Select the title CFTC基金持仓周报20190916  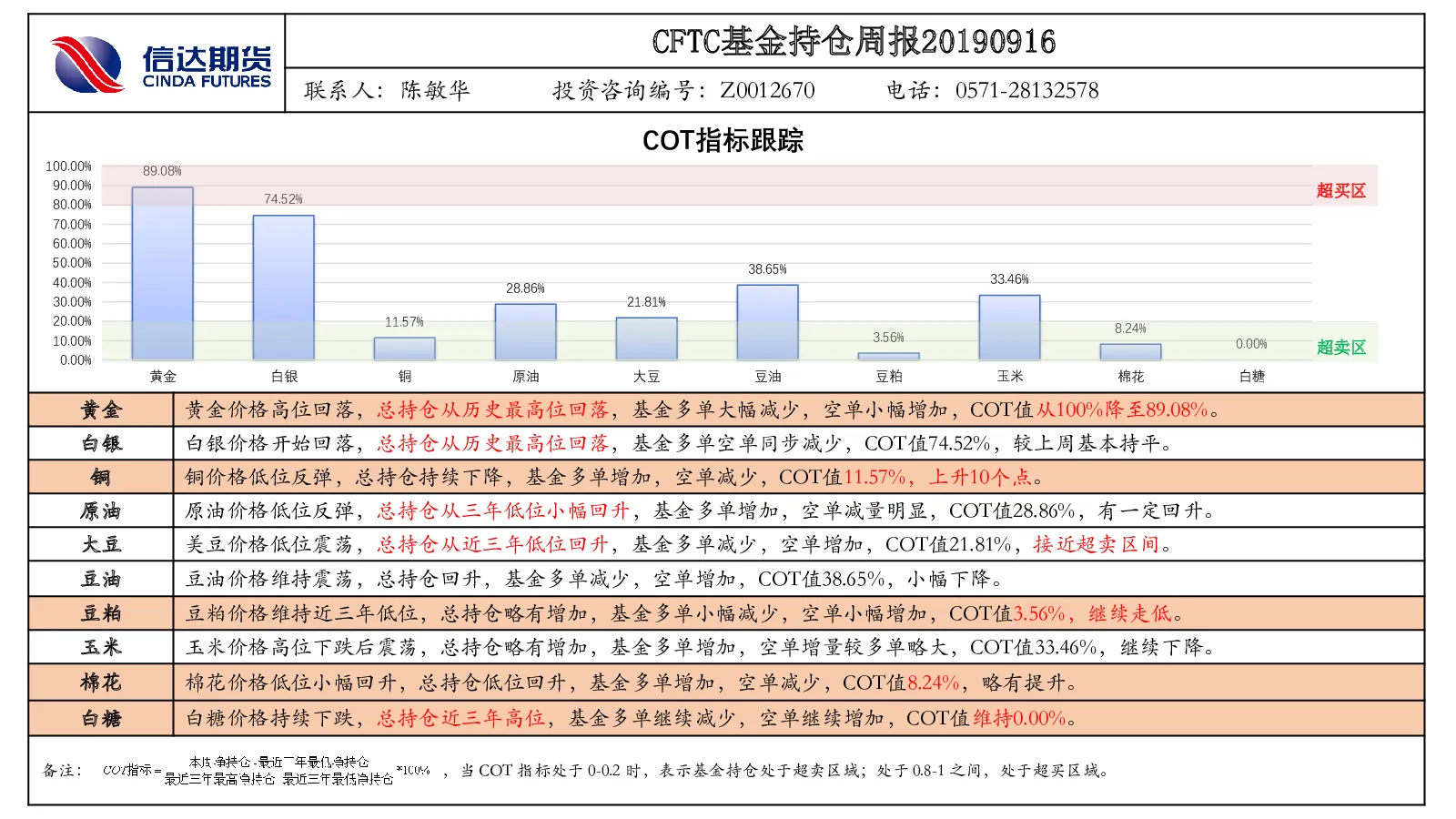pos(854,41)
